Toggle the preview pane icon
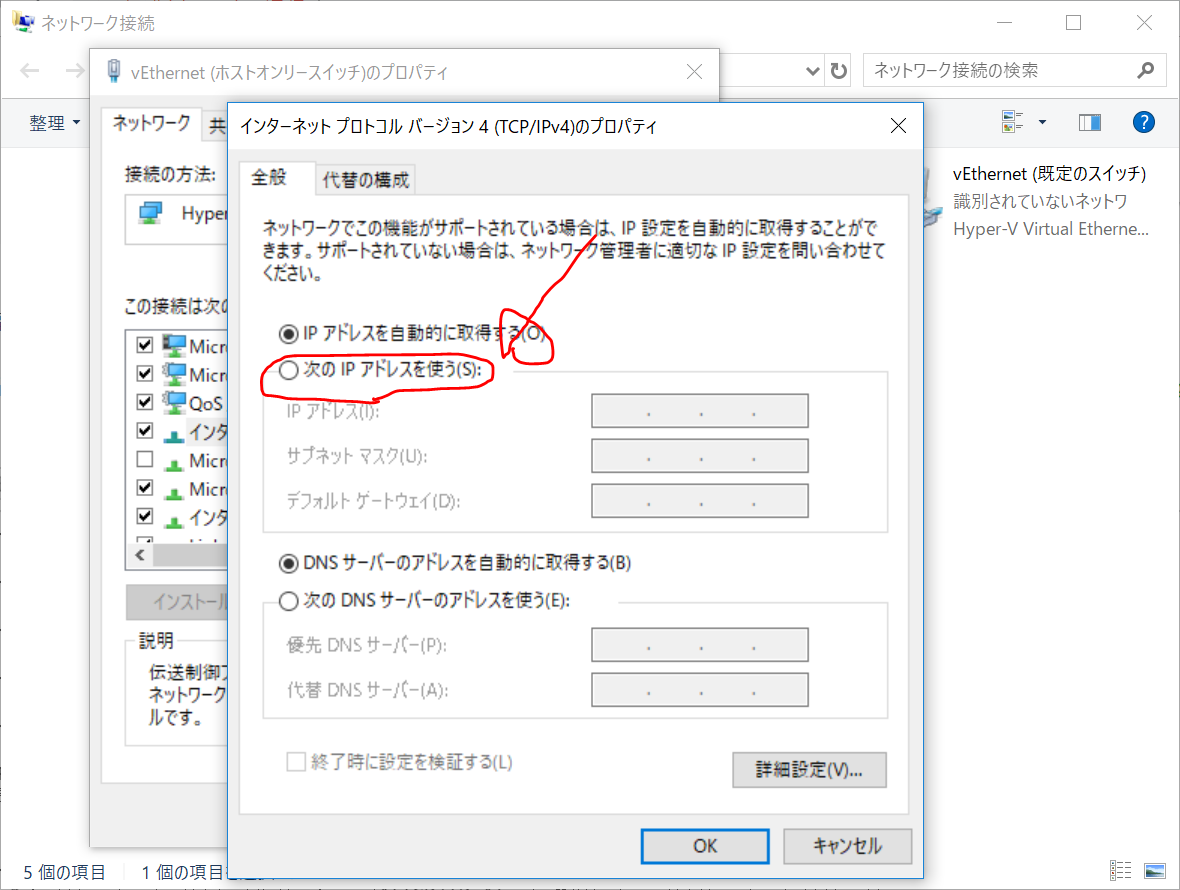The height and width of the screenshot is (890, 1180). coord(1089,122)
